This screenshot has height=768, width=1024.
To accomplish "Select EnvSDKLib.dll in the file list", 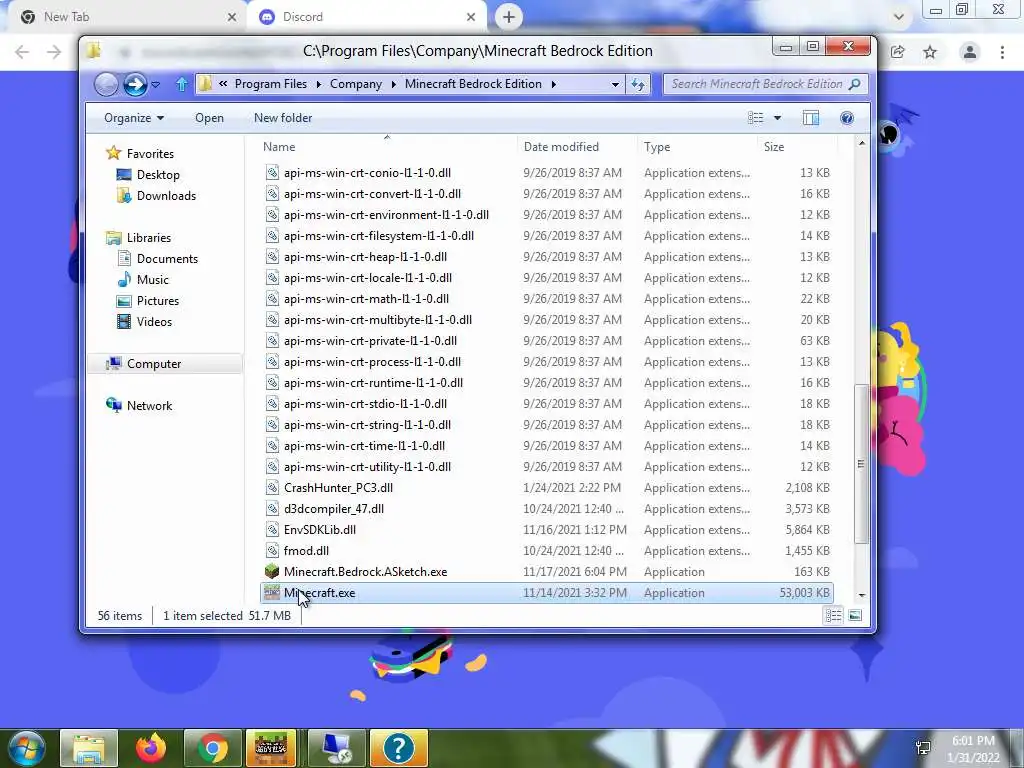I will (x=319, y=530).
